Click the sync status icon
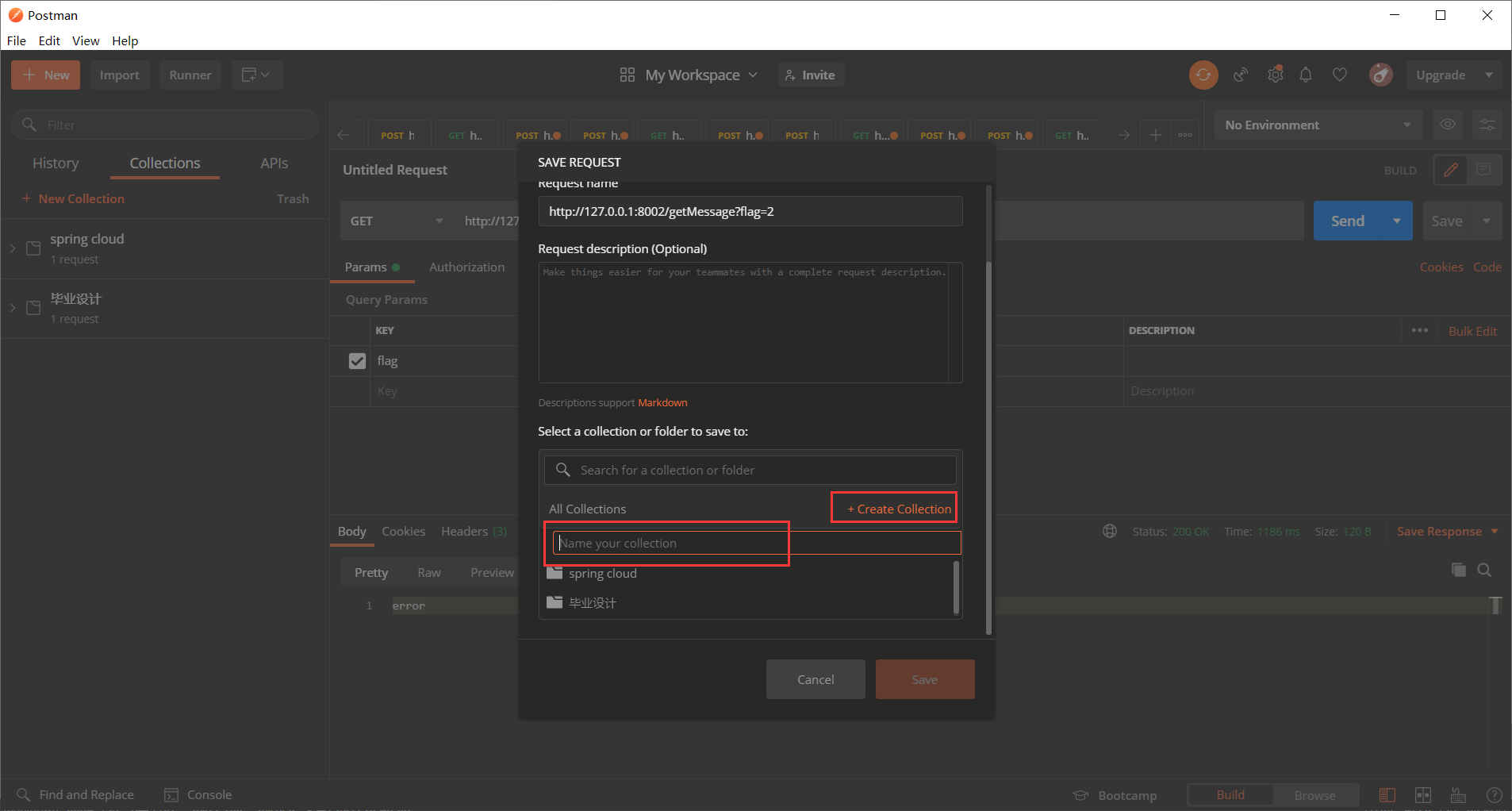The image size is (1512, 811). [1203, 75]
